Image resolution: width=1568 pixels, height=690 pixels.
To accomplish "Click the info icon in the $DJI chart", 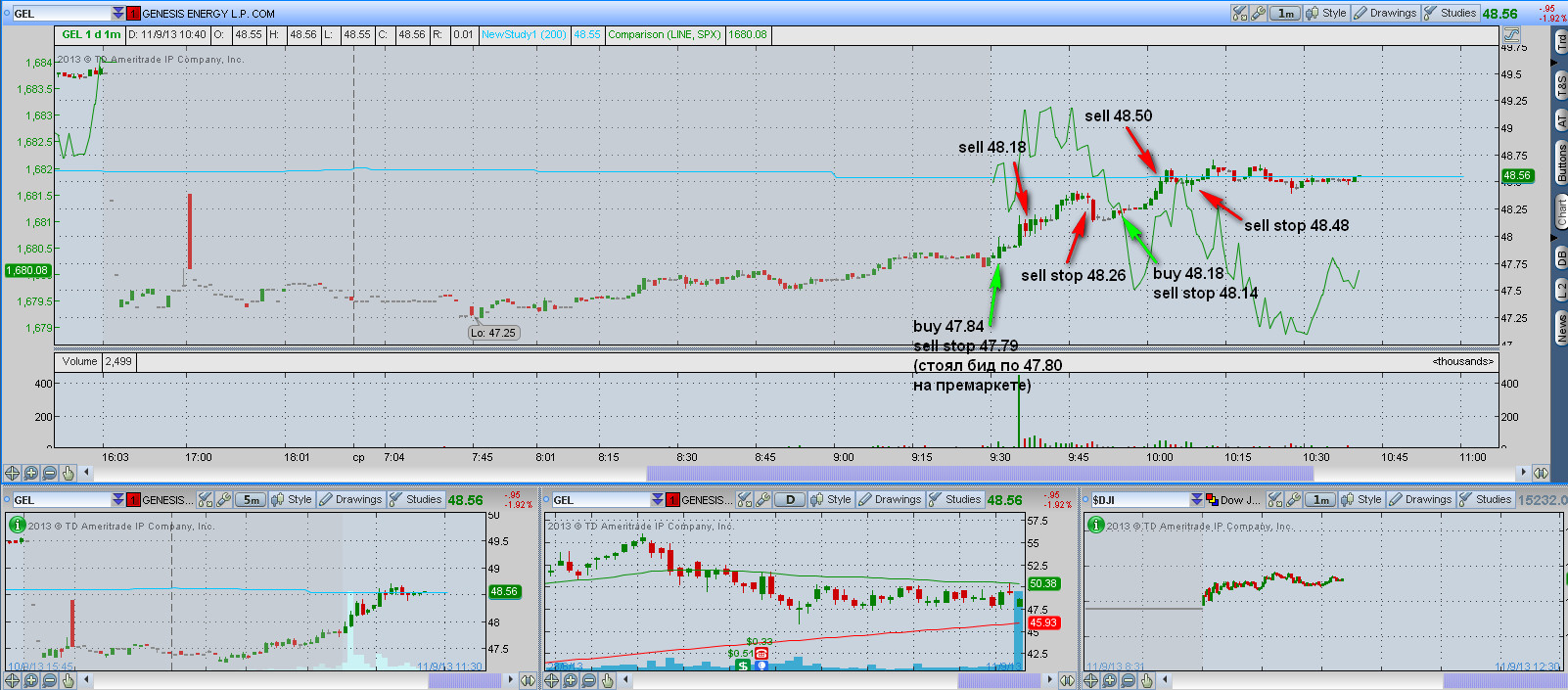I will (1095, 525).
